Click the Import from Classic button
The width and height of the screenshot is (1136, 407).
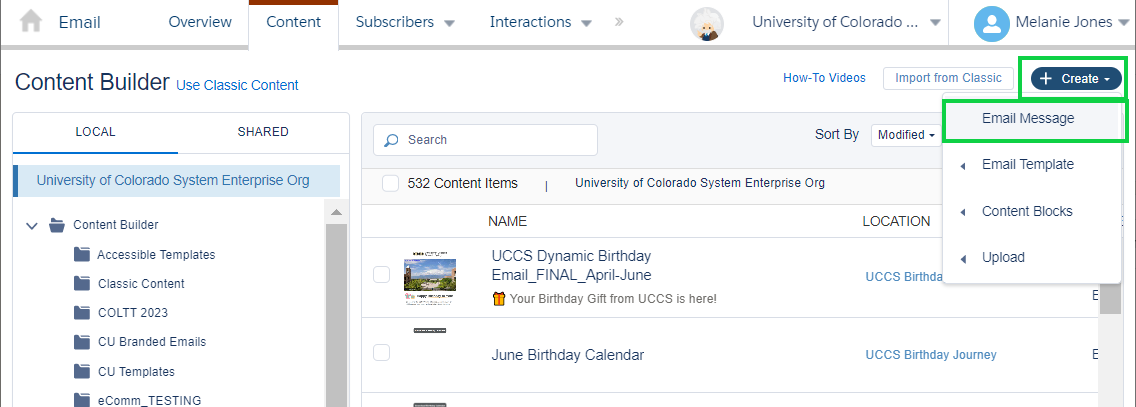click(948, 78)
